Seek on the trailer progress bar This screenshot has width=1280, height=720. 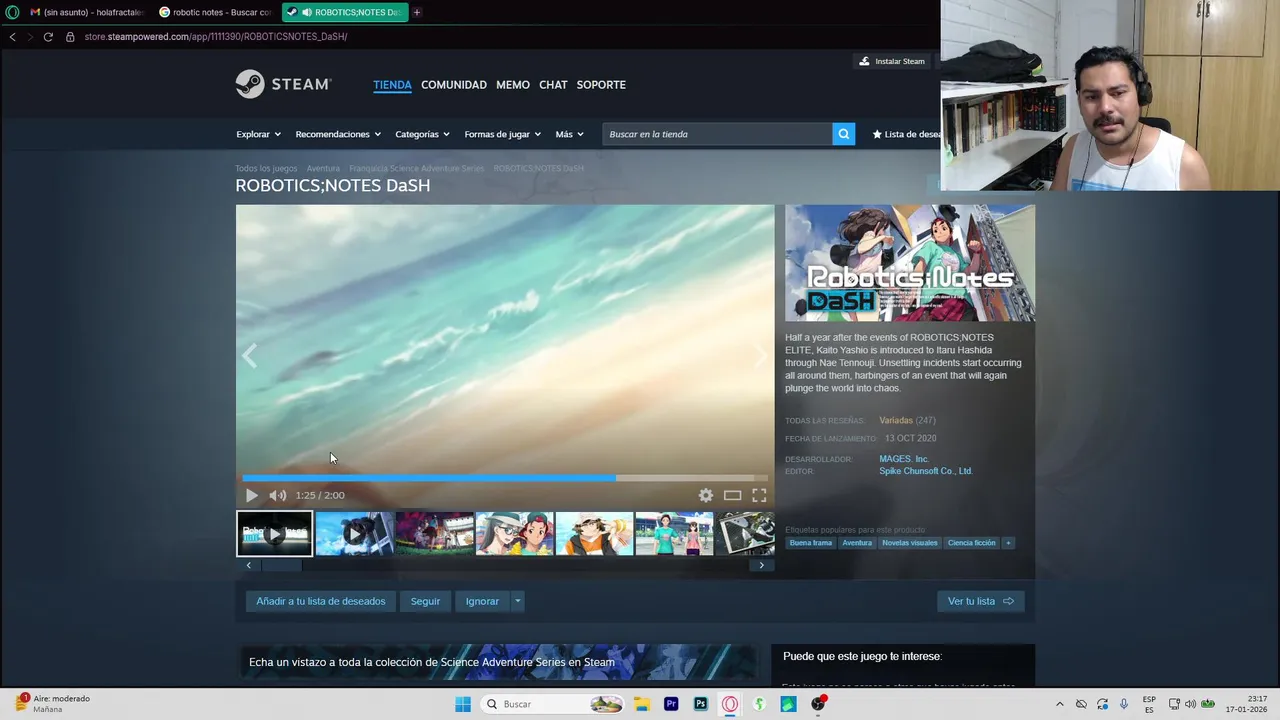click(505, 478)
